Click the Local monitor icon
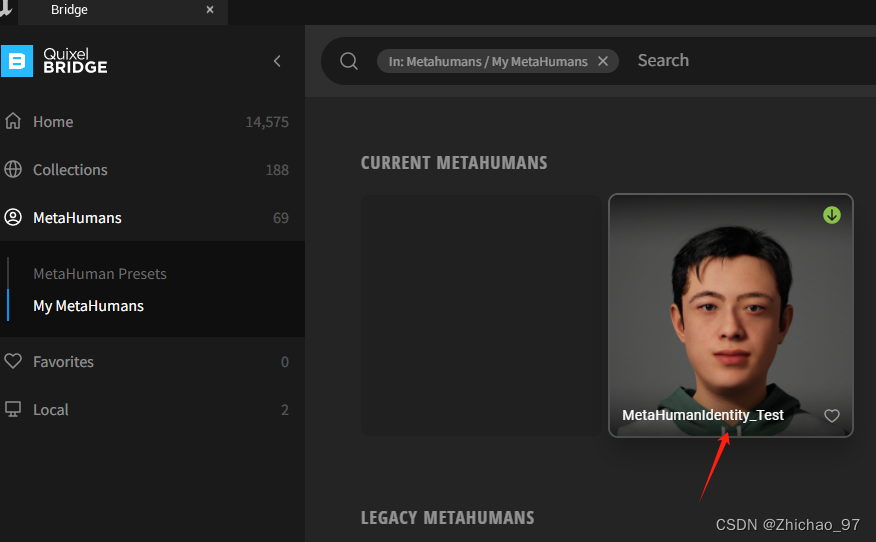The height and width of the screenshot is (542, 876). click(13, 409)
